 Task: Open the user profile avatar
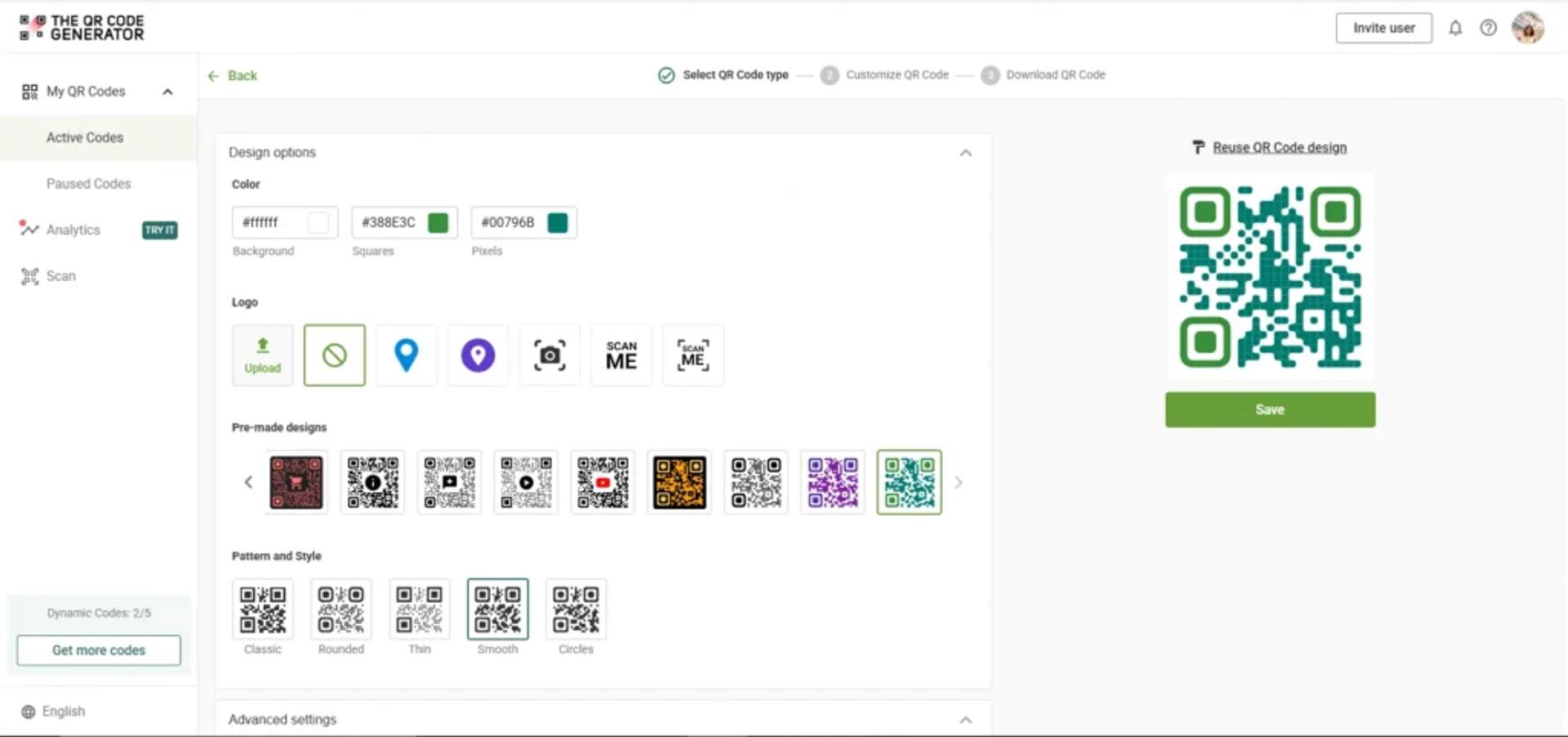[x=1527, y=28]
